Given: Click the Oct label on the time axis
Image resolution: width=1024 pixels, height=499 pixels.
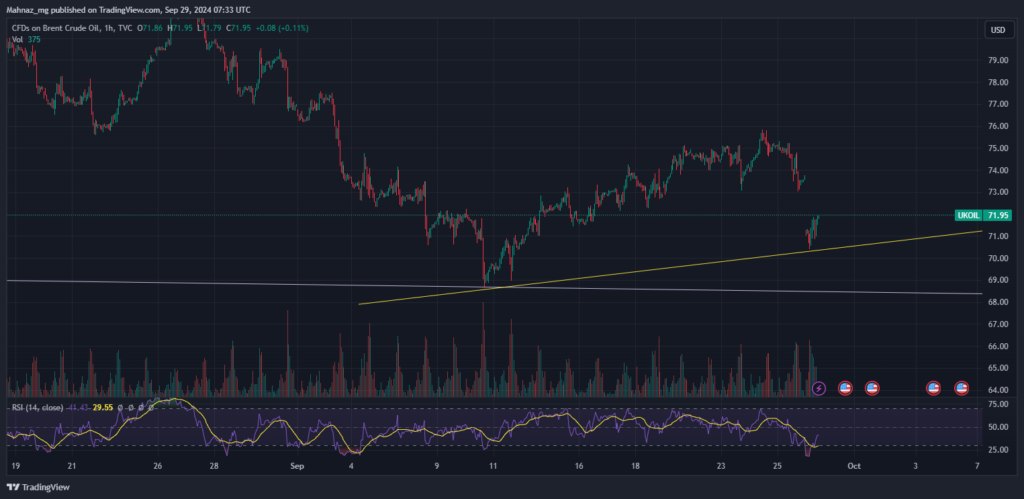Looking at the screenshot, I should 853,466.
